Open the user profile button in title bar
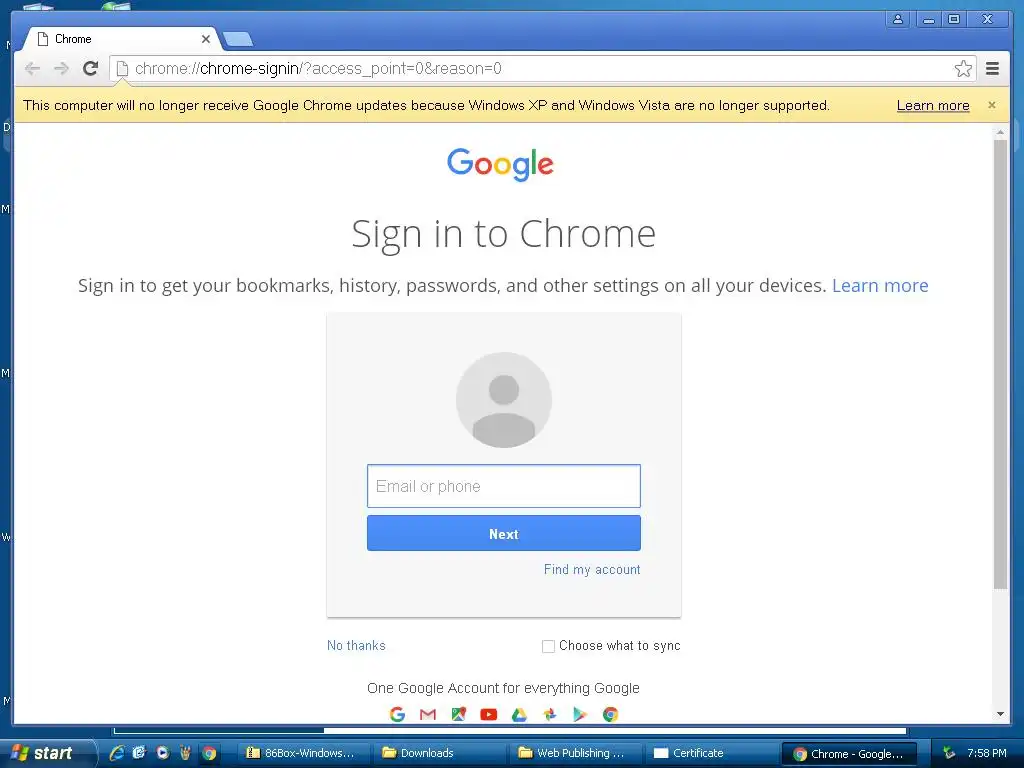 898,19
